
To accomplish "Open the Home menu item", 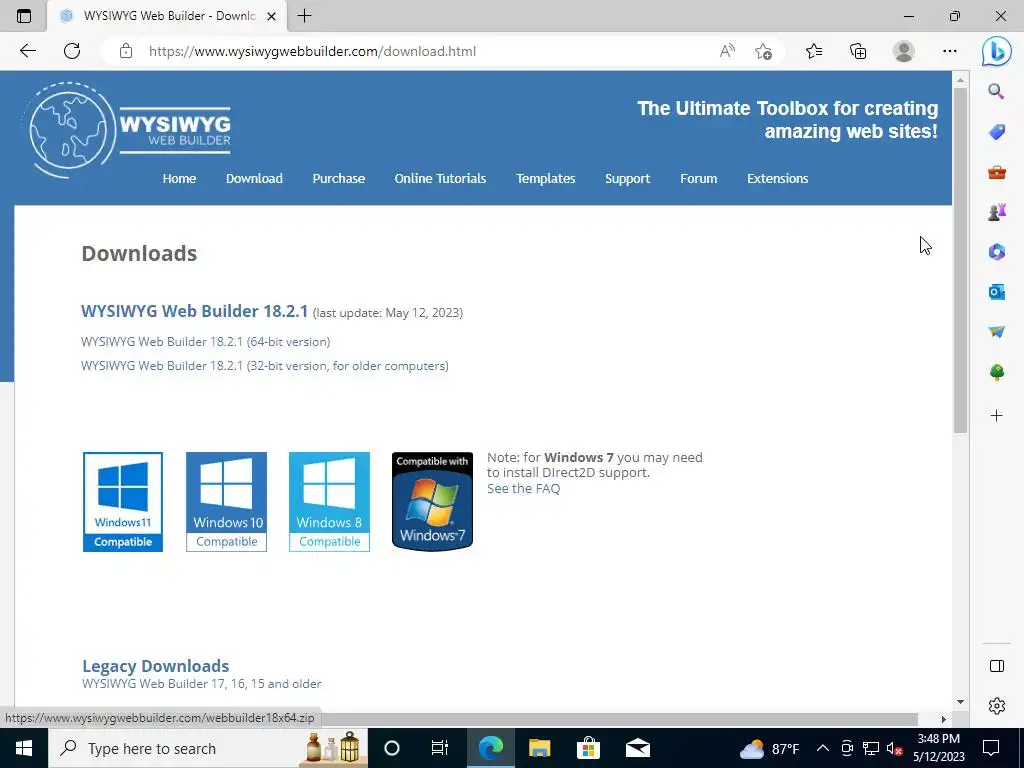I will (x=179, y=178).
